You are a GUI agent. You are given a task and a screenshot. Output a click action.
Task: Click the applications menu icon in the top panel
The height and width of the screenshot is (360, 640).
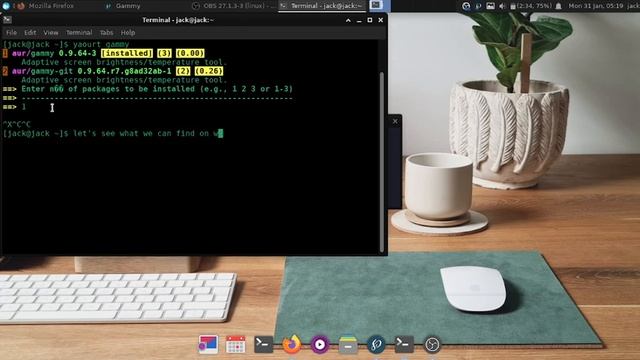(x=6, y=5)
